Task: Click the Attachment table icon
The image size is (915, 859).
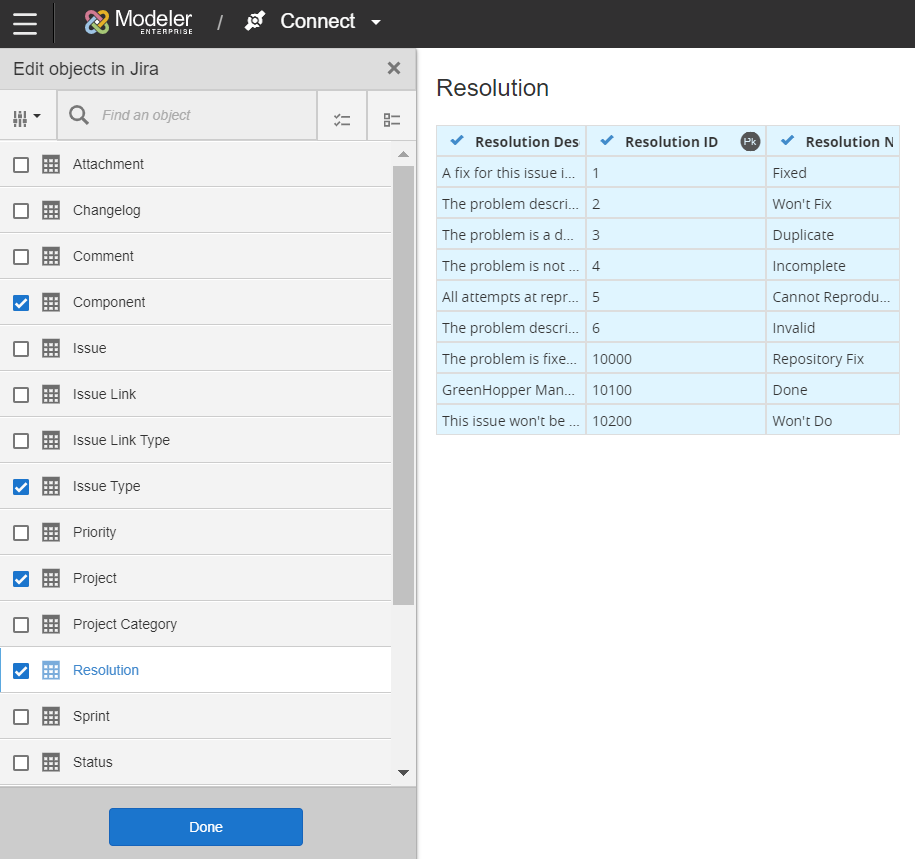Action: (51, 165)
